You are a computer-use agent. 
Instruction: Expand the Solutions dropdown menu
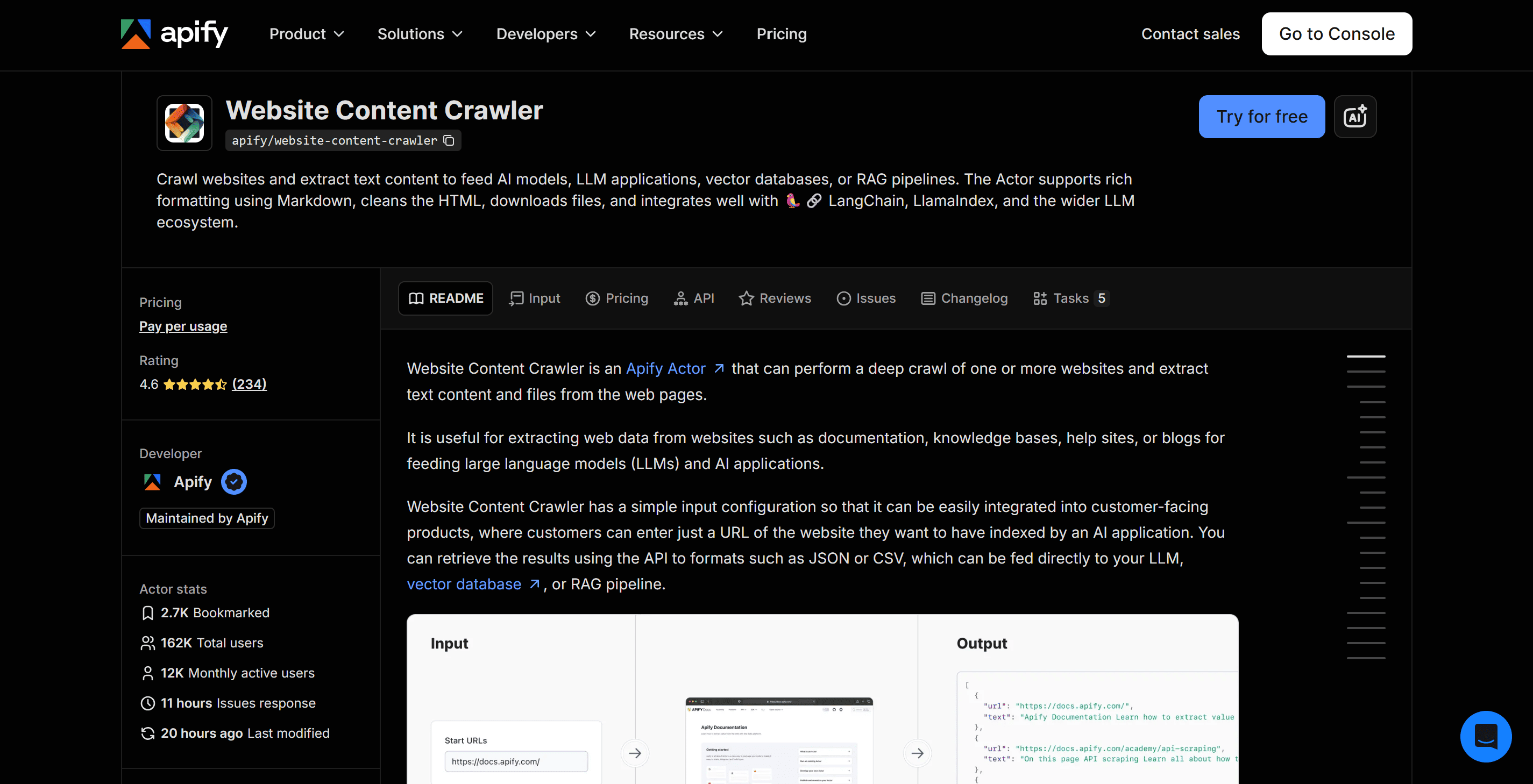click(x=420, y=34)
